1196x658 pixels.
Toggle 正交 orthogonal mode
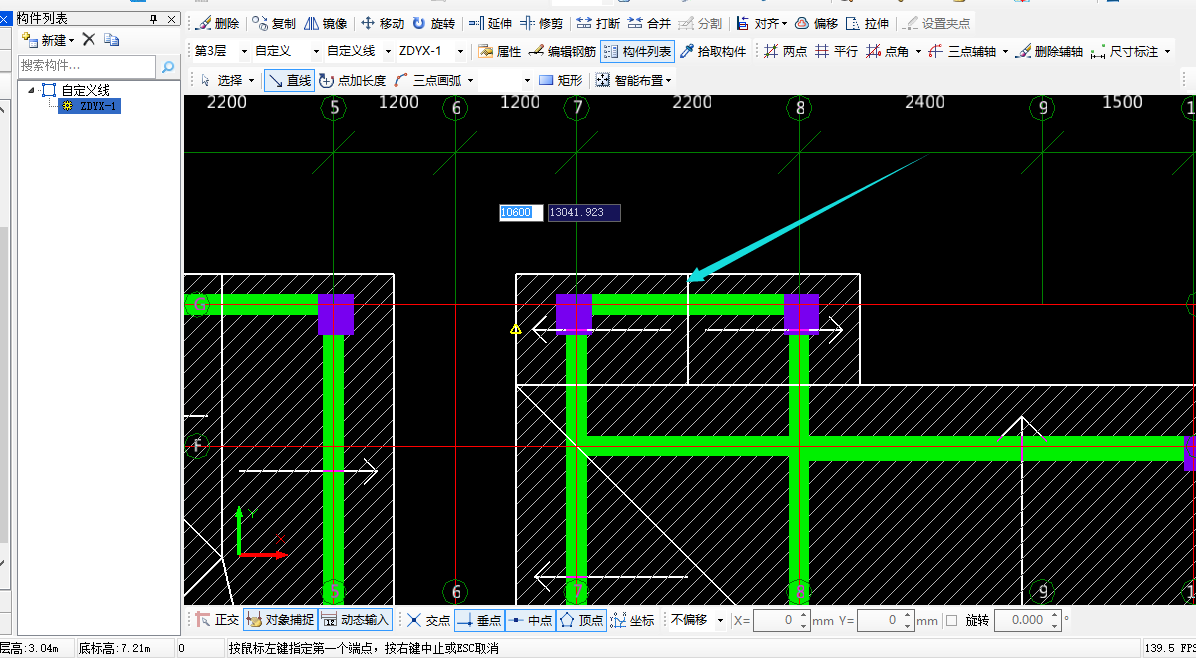tap(217, 620)
